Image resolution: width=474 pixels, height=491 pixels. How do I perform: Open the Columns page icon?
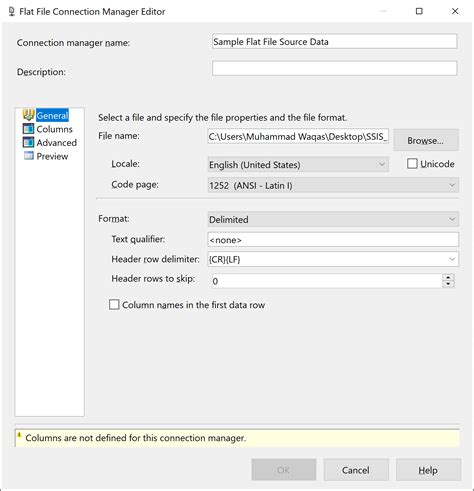[x=28, y=129]
